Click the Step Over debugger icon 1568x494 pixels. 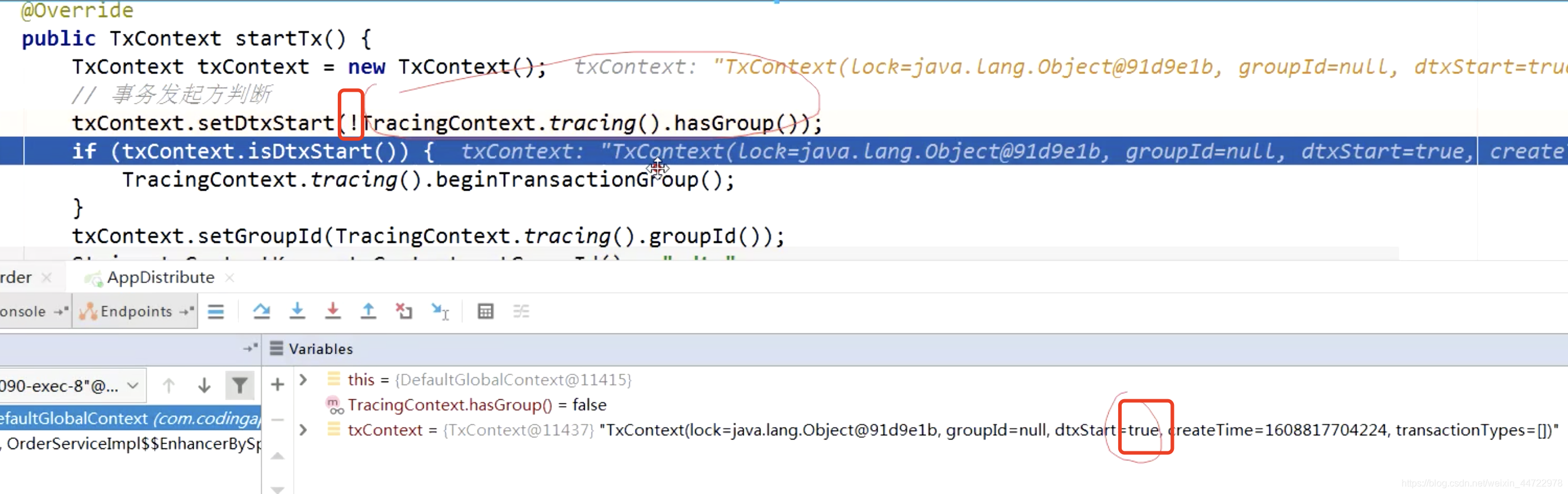pyautogui.click(x=262, y=312)
